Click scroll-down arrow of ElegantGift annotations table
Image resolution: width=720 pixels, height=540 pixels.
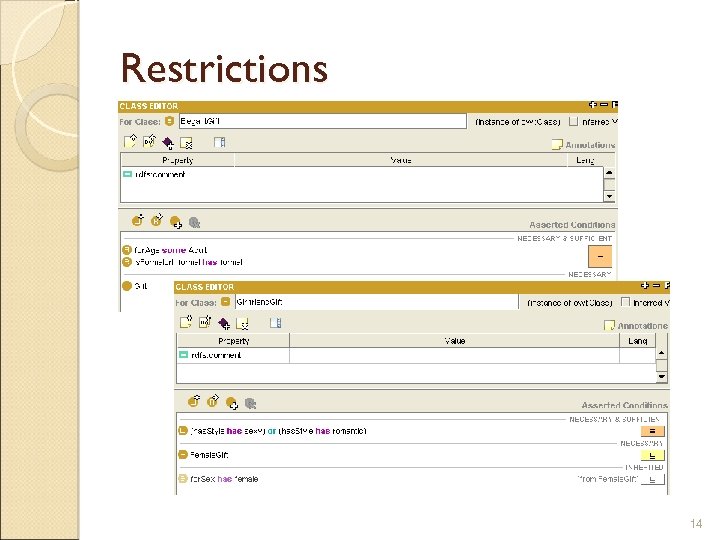(609, 196)
